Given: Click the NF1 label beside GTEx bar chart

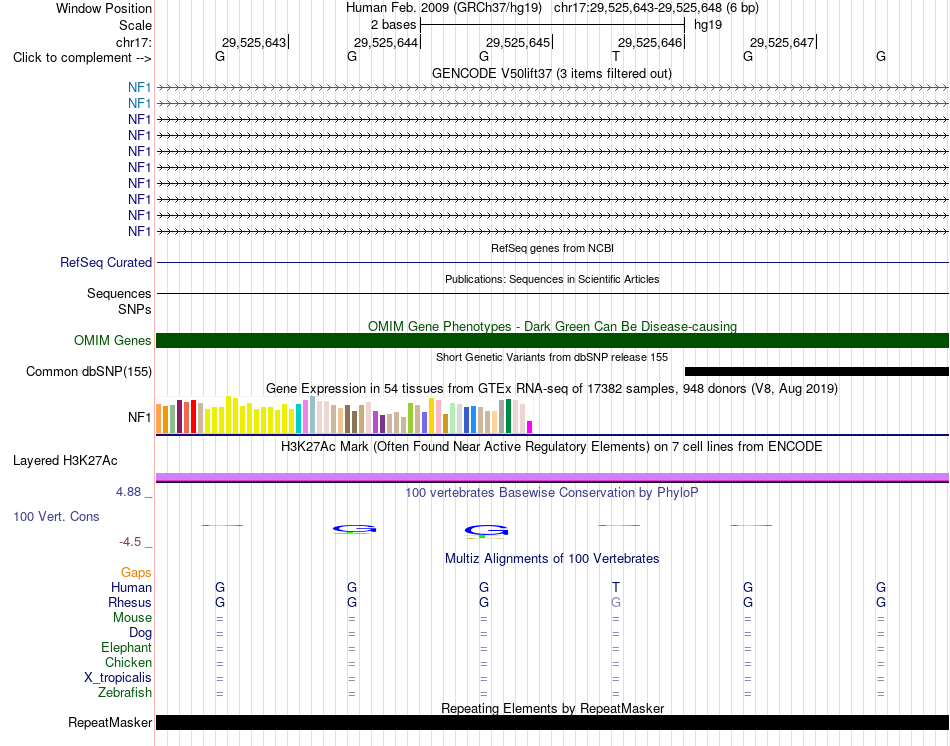Looking at the screenshot, I should (139, 417).
